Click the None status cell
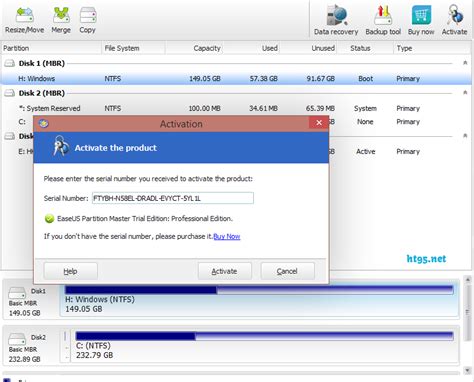474x382 pixels. pos(365,122)
